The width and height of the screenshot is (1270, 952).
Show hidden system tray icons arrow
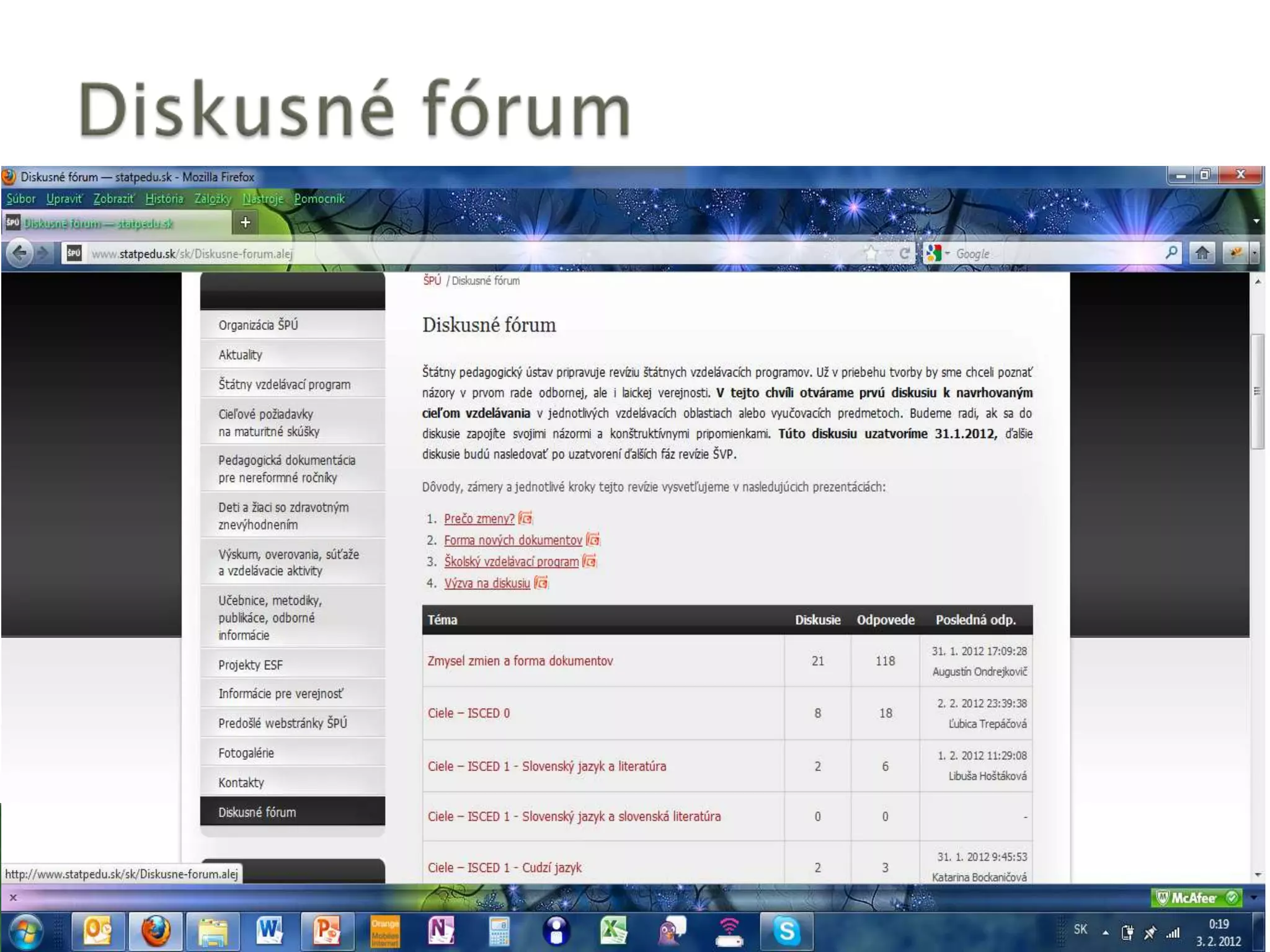click(x=1105, y=932)
